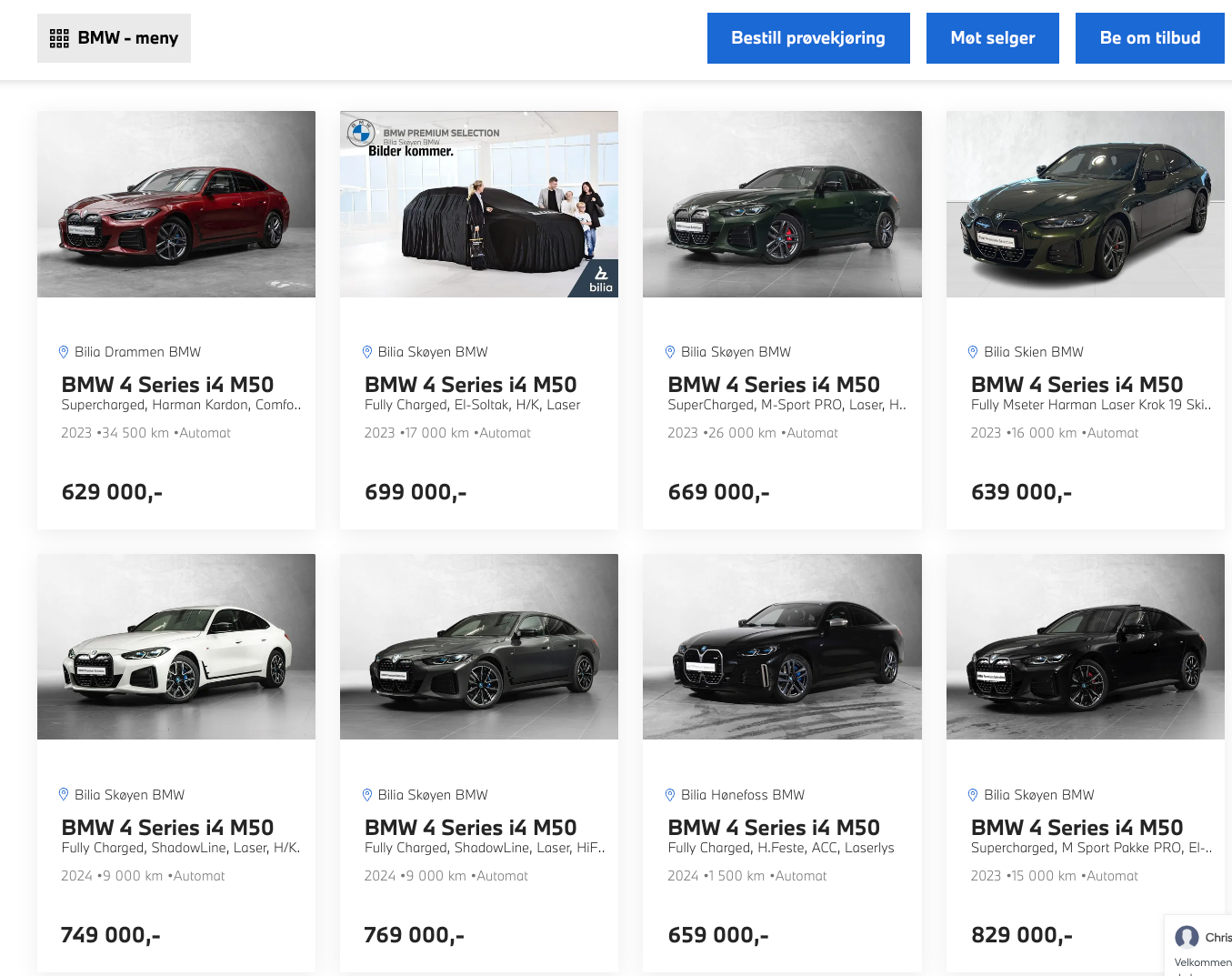Click the price 659 000,-
The width and height of the screenshot is (1232, 976).
tap(718, 935)
